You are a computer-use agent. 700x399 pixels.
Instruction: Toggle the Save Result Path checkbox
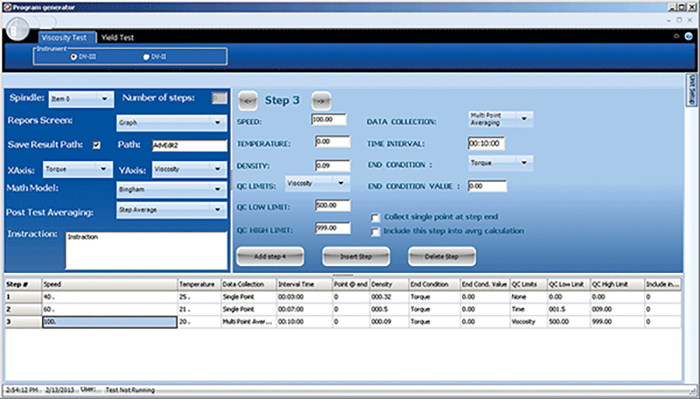96,145
